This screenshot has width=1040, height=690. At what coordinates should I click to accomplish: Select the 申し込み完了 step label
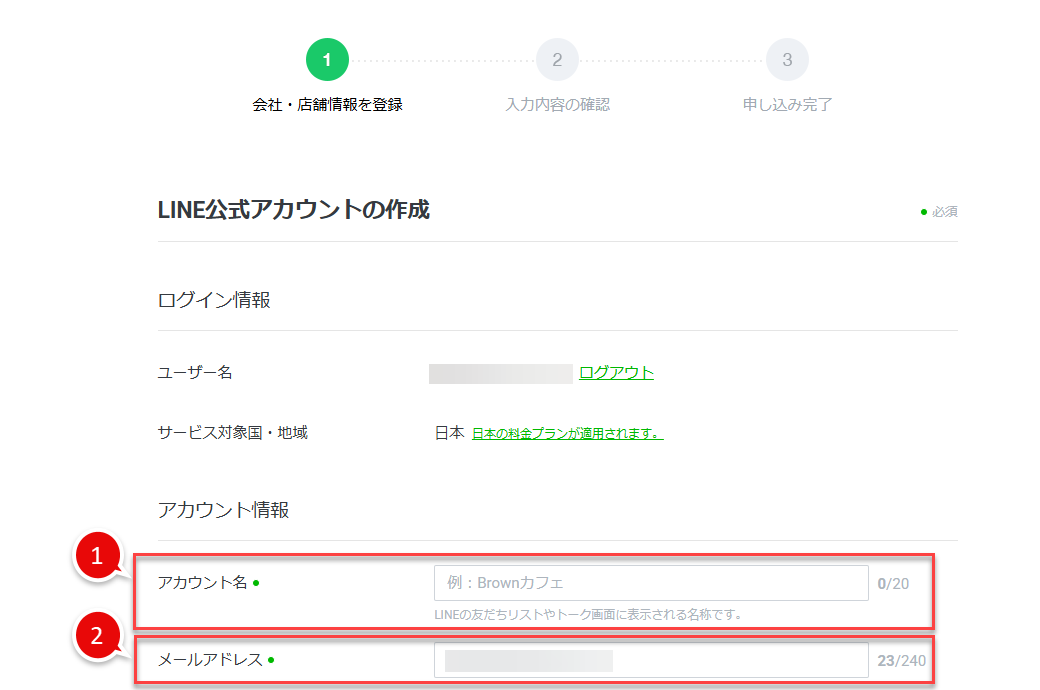(787, 104)
